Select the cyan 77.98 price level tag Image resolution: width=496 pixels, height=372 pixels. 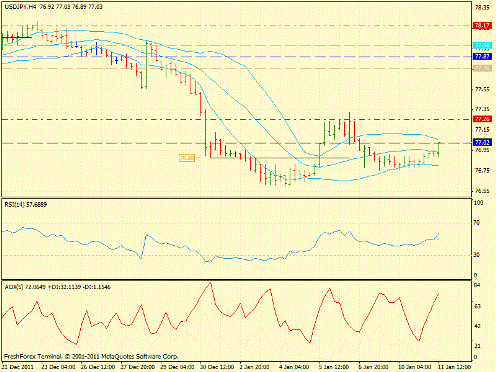(x=482, y=45)
